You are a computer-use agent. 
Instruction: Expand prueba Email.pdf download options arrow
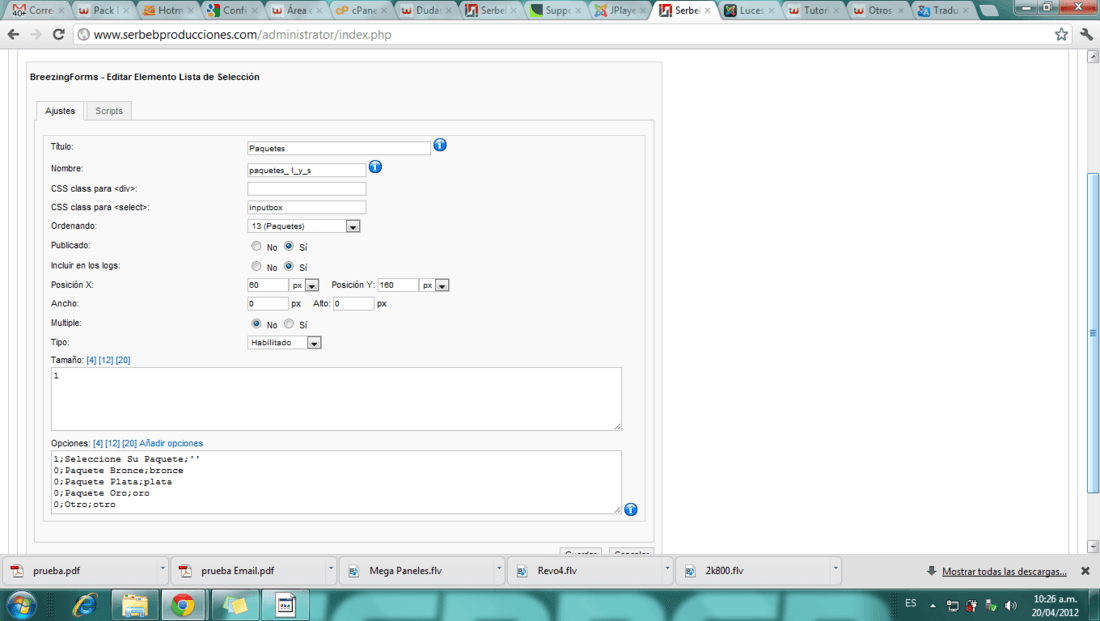(330, 569)
